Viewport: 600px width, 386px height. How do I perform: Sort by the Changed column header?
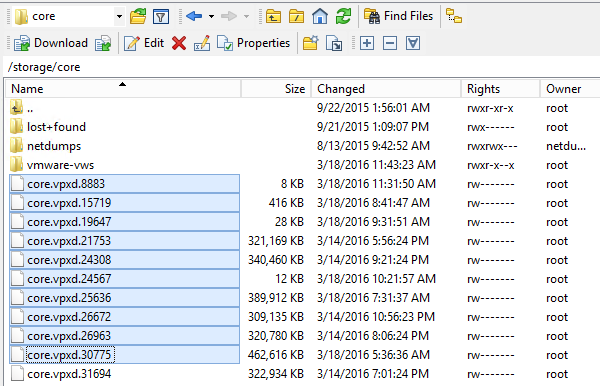(386, 89)
